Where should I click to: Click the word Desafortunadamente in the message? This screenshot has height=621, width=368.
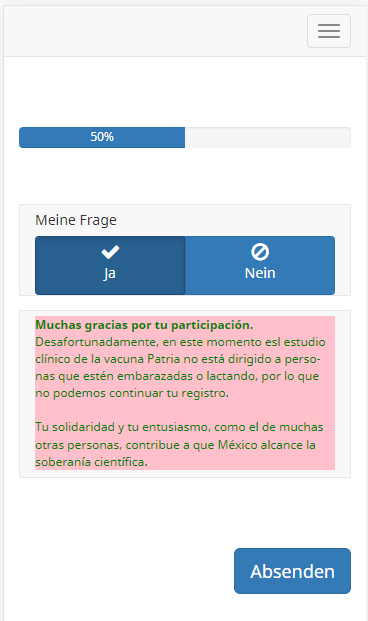pos(97,342)
